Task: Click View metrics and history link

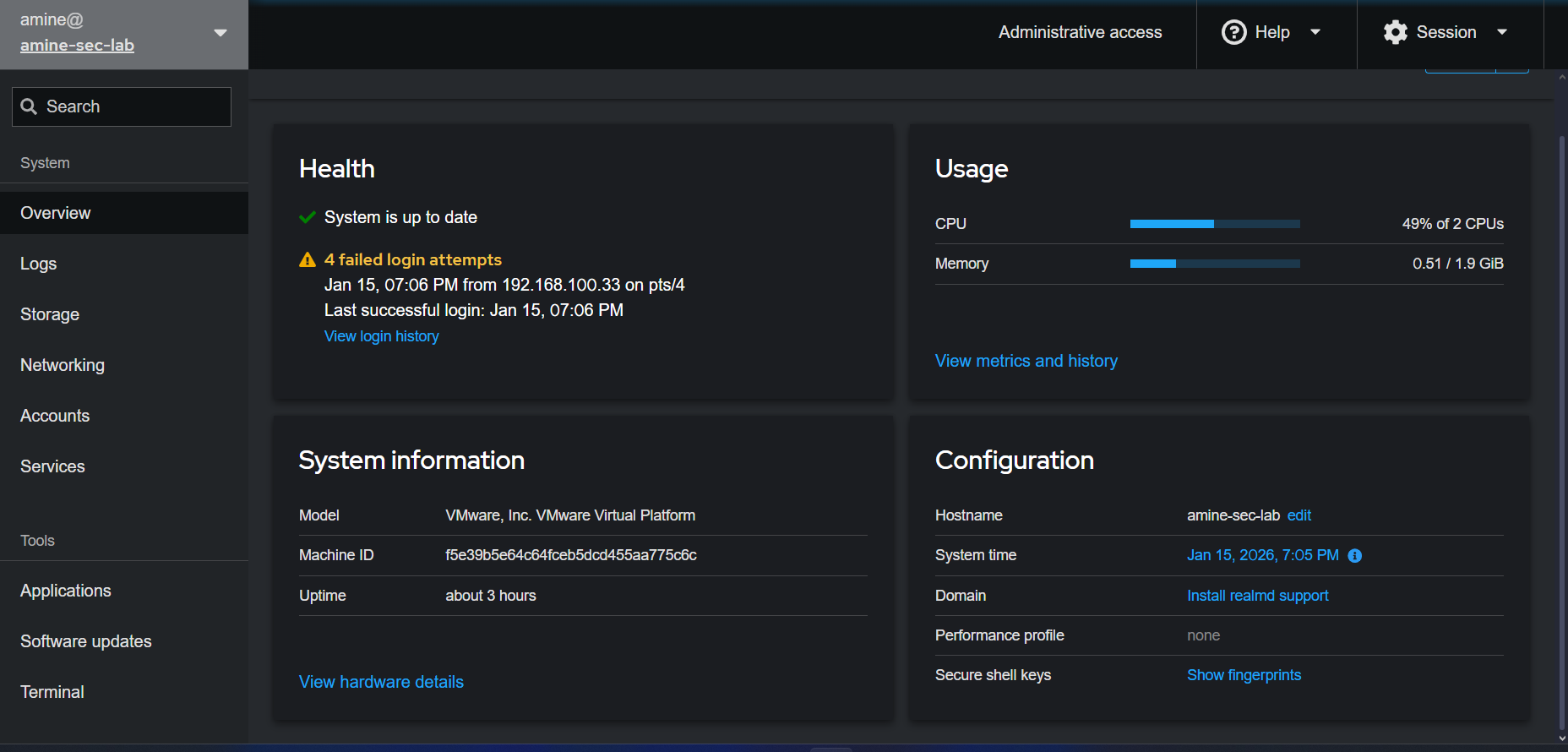Action: coord(1026,361)
